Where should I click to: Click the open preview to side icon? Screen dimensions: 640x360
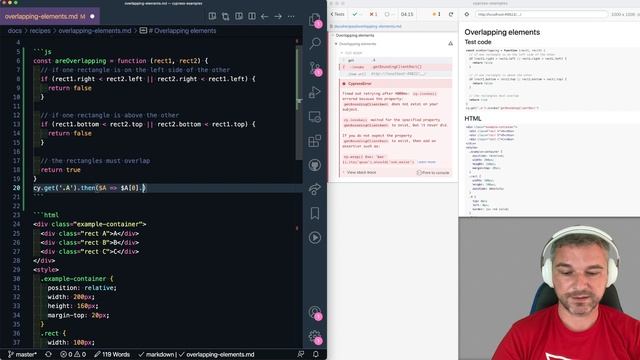coord(239,16)
